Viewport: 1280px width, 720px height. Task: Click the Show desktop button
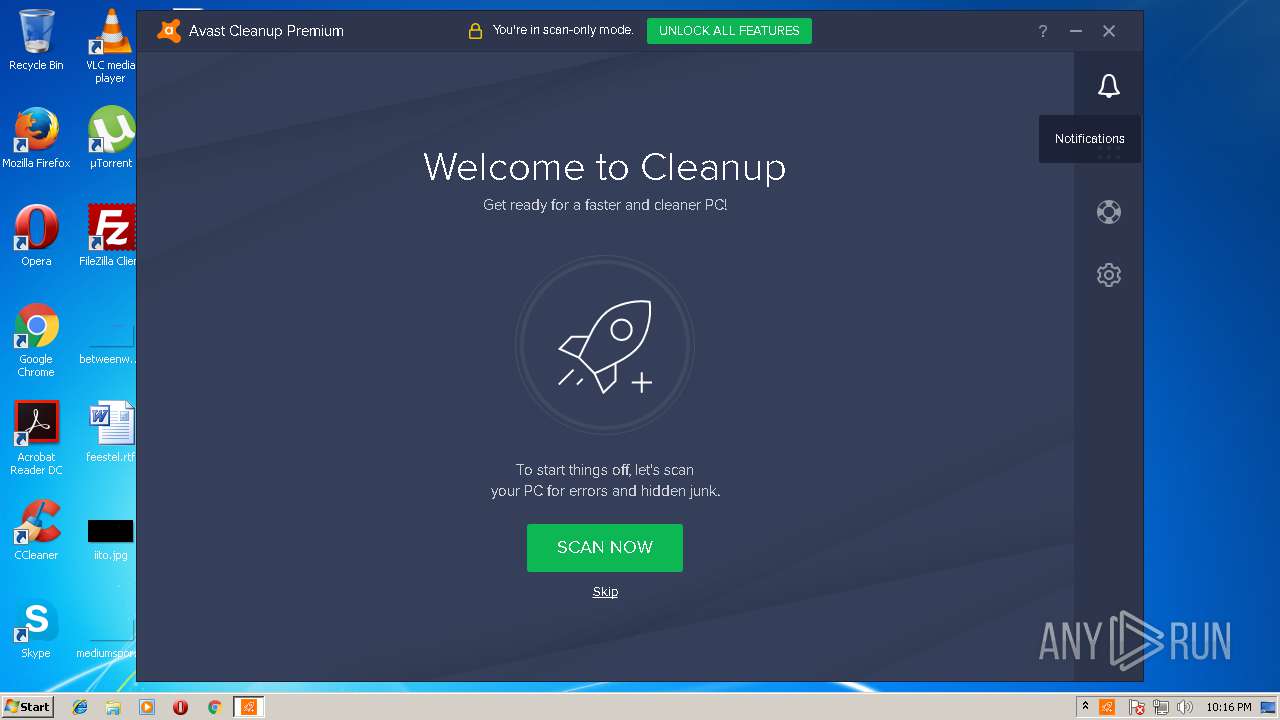[1270, 707]
